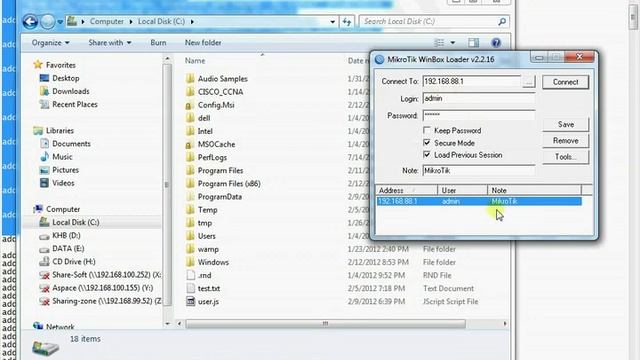Image resolution: width=640 pixels, height=360 pixels.
Task: Open the Tools... button in WinBox
Action: 565,157
